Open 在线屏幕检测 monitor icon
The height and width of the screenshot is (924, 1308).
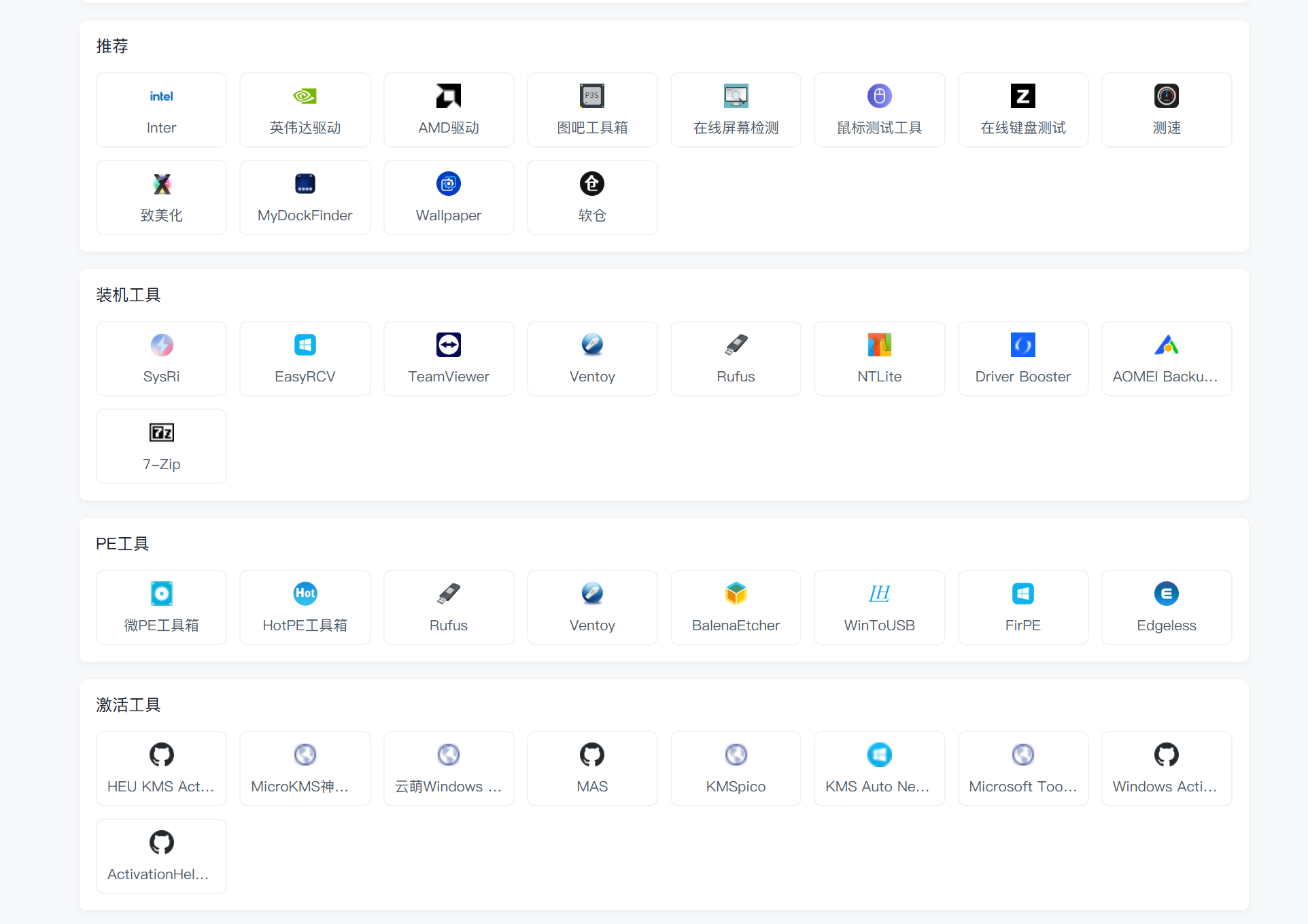click(736, 96)
